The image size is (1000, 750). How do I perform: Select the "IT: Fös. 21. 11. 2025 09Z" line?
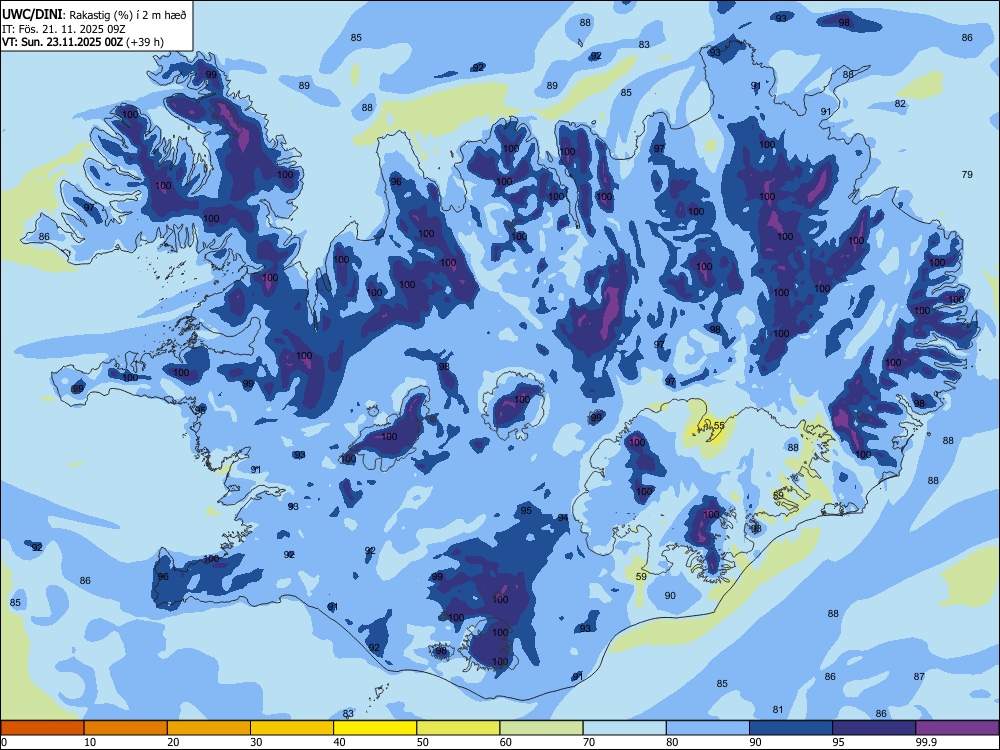point(64,29)
